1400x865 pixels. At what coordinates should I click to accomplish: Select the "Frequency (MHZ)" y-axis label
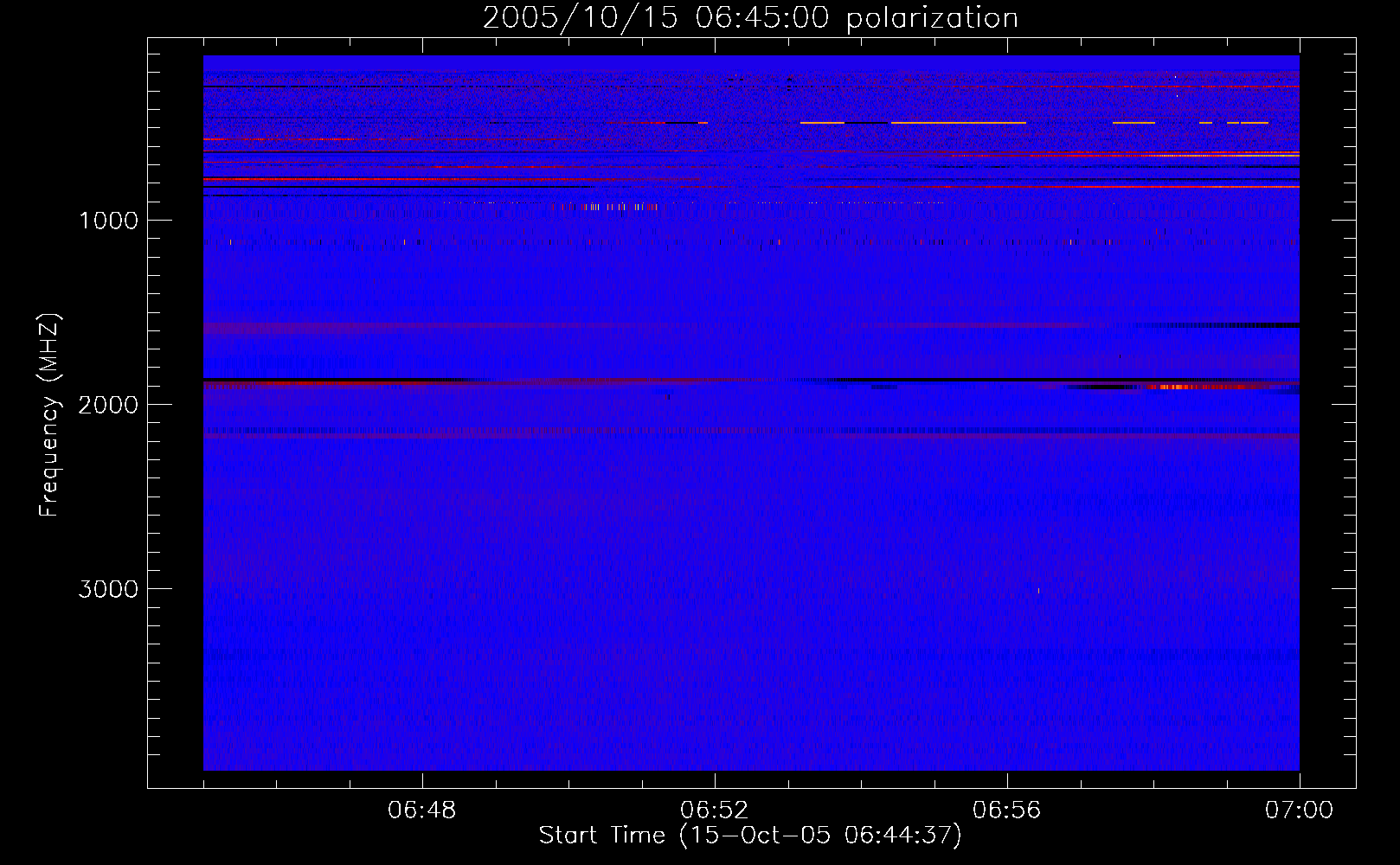pos(50,415)
